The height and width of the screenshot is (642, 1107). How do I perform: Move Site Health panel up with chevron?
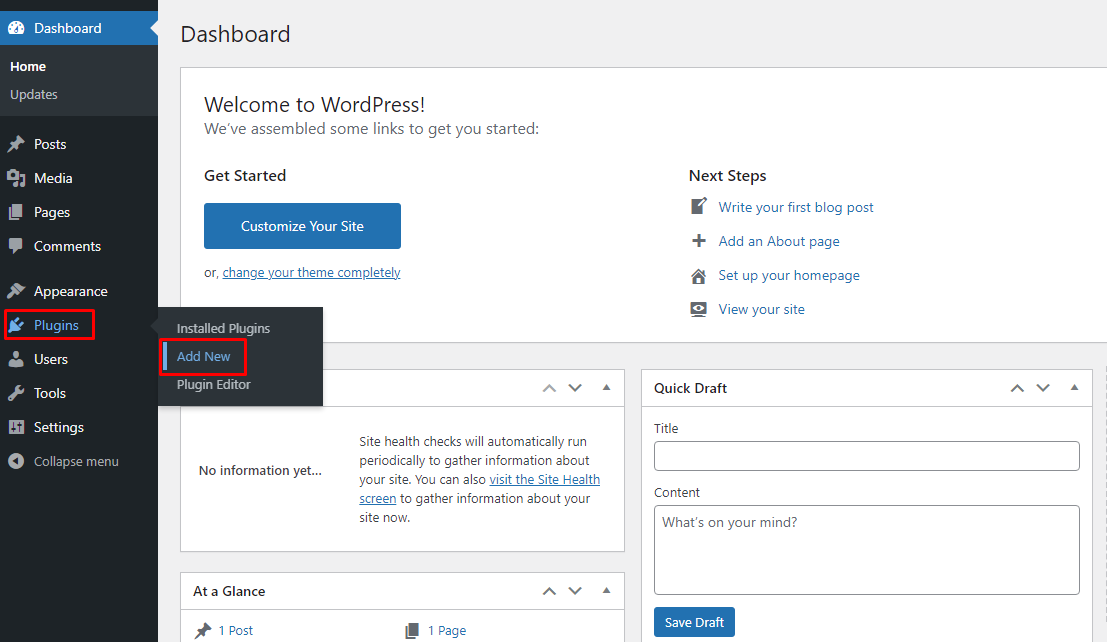click(549, 388)
